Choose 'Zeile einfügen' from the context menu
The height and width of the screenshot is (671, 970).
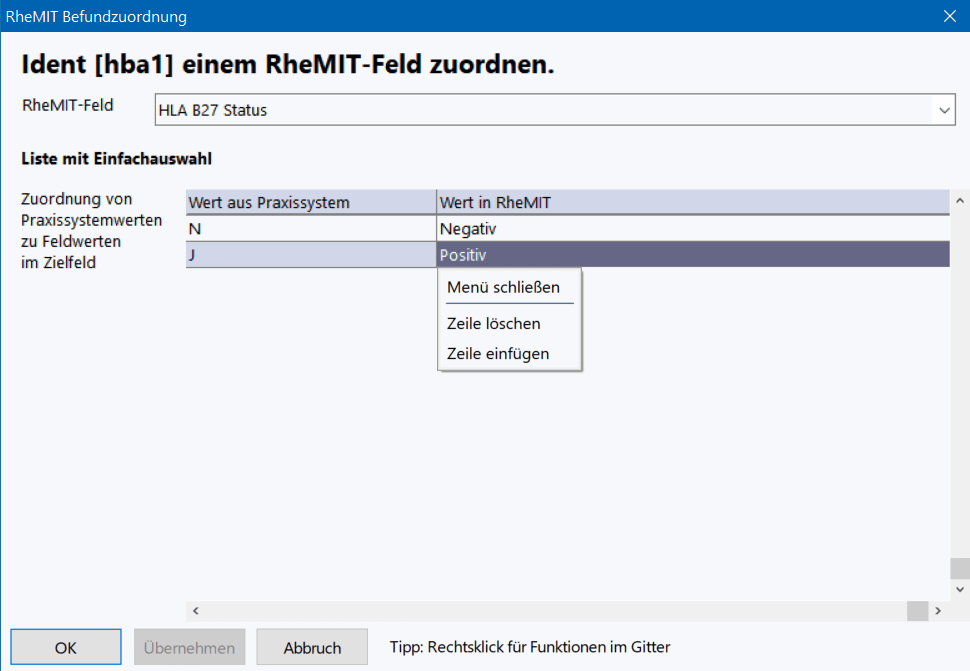498,353
